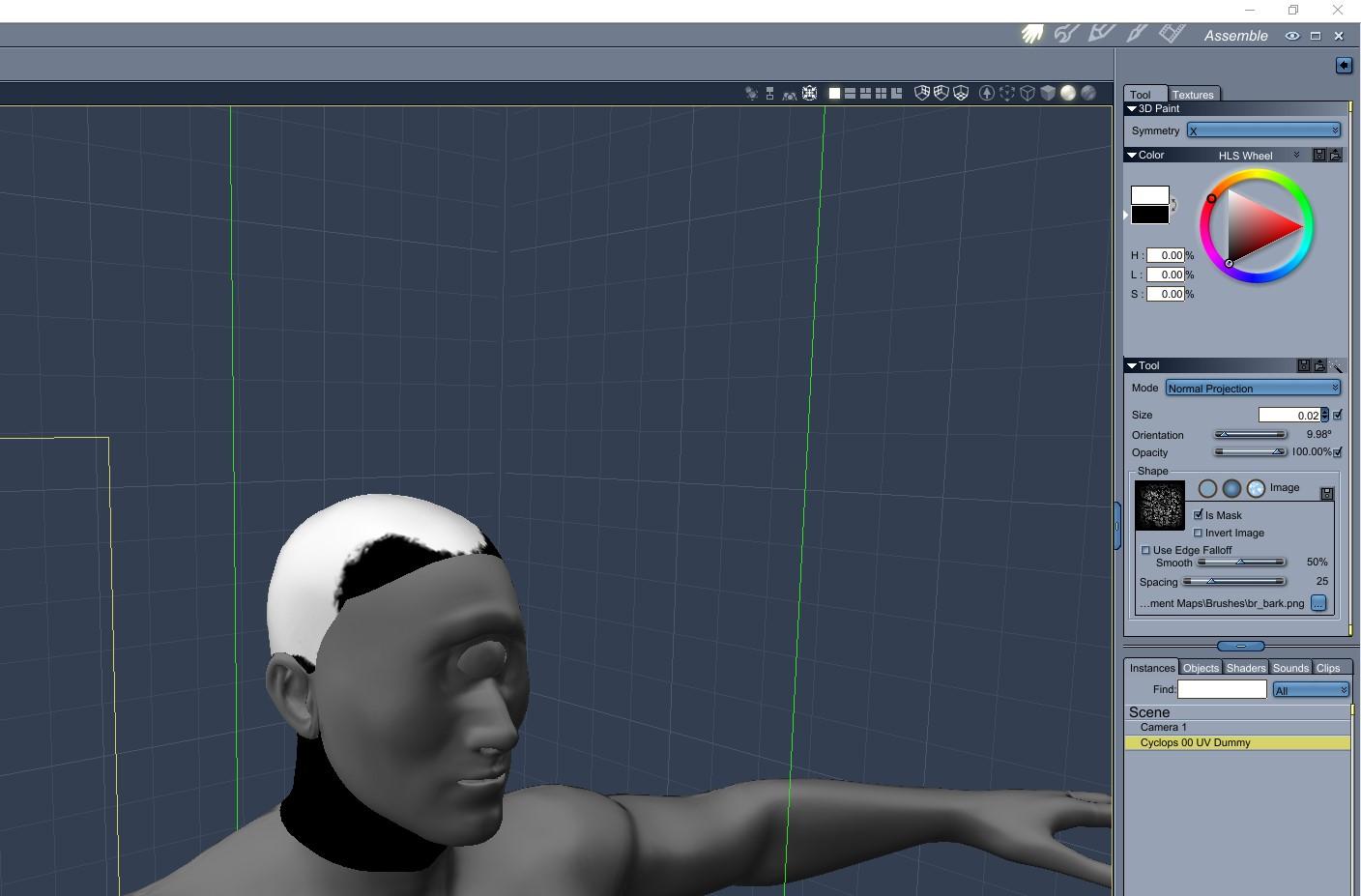
Task: Click the Opacity slider
Action: [x=1251, y=452]
